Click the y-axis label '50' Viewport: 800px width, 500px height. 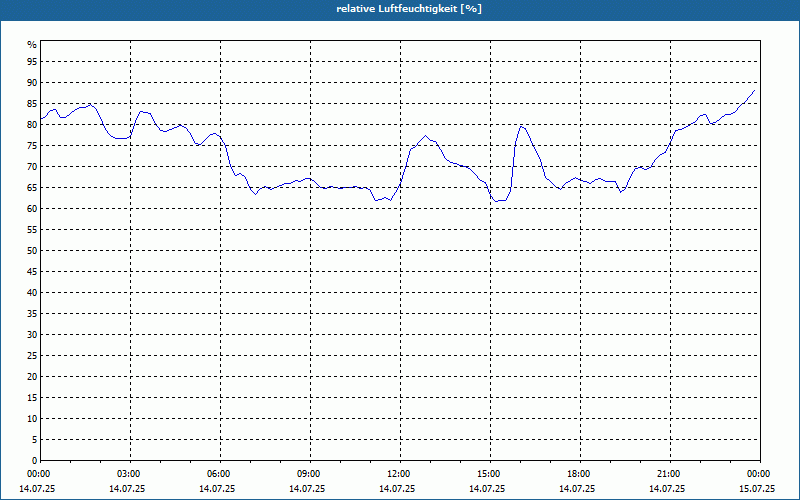(x=32, y=251)
